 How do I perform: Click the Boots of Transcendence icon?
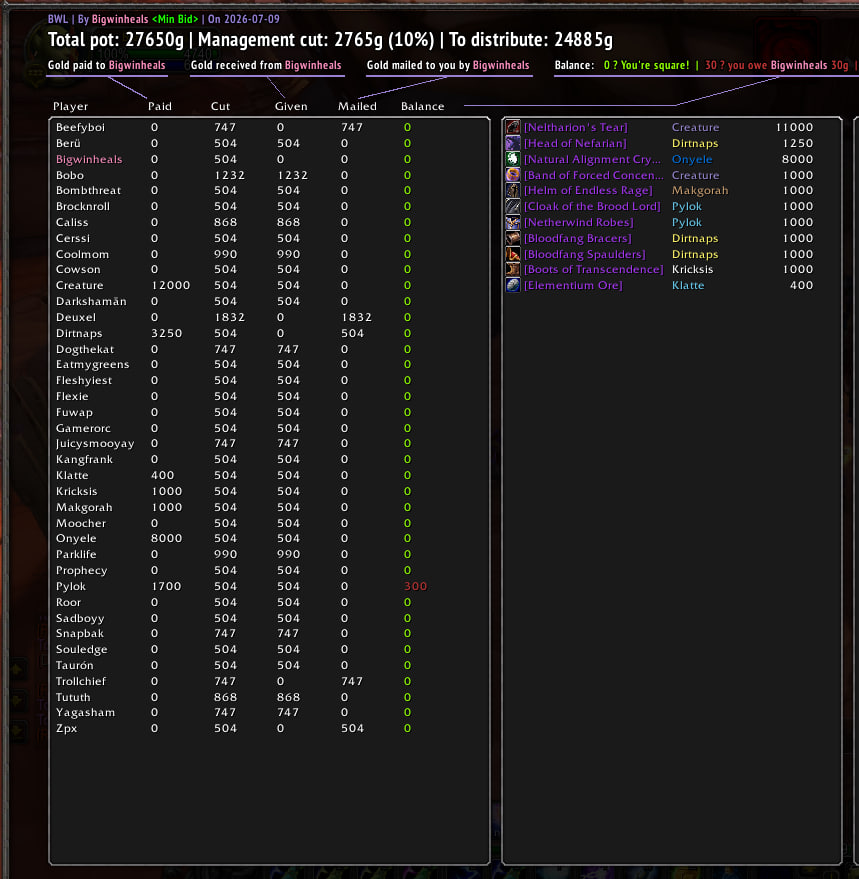(512, 270)
